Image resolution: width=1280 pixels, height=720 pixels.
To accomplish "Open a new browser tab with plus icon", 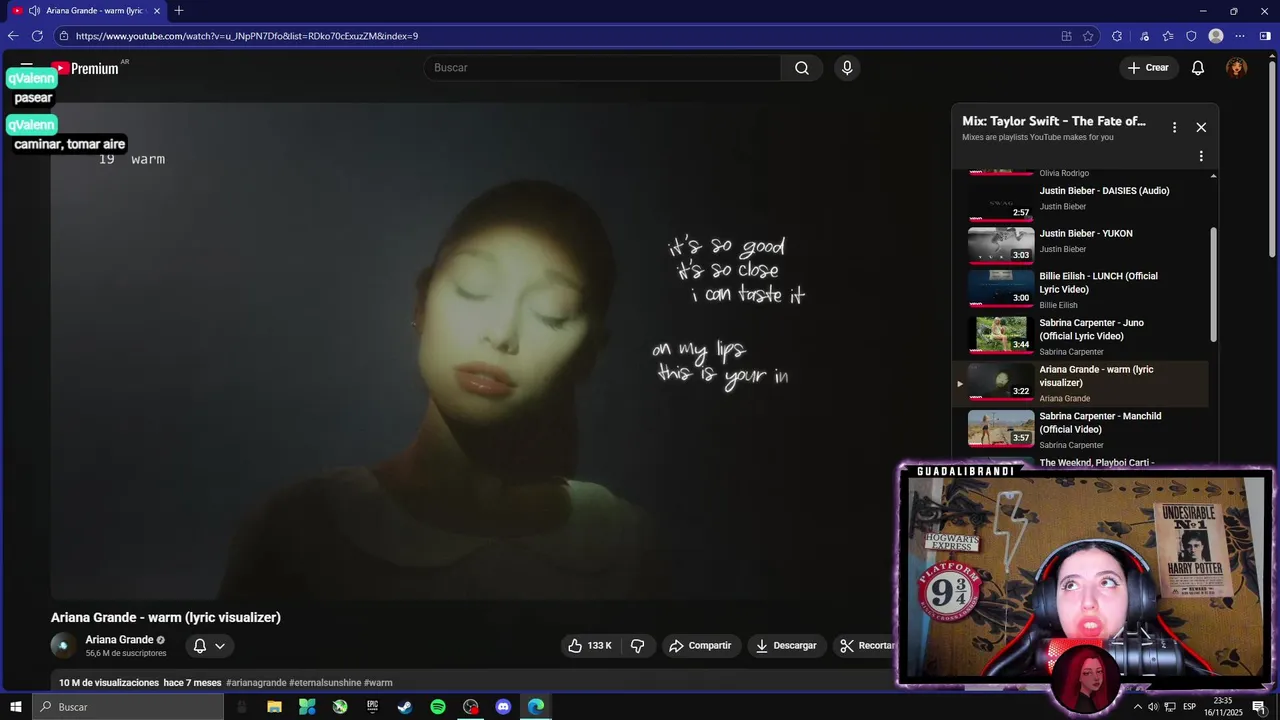I will 179,11.
